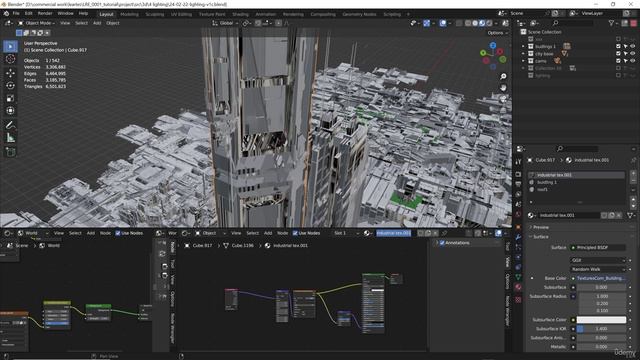
Task: Hide the cams collection eye
Action: pyautogui.click(x=633, y=61)
